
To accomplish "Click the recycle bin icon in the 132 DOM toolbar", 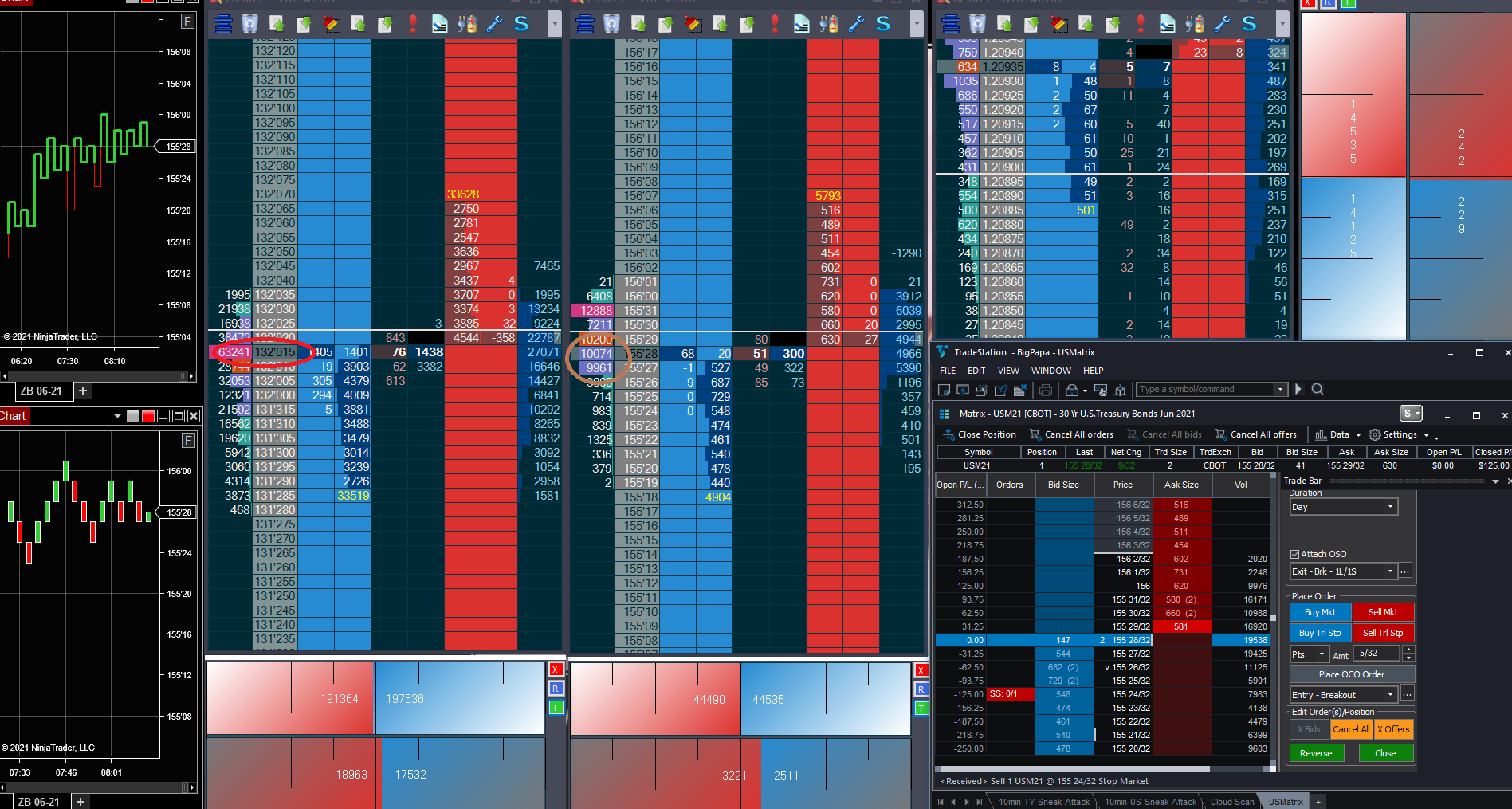I will (249, 25).
